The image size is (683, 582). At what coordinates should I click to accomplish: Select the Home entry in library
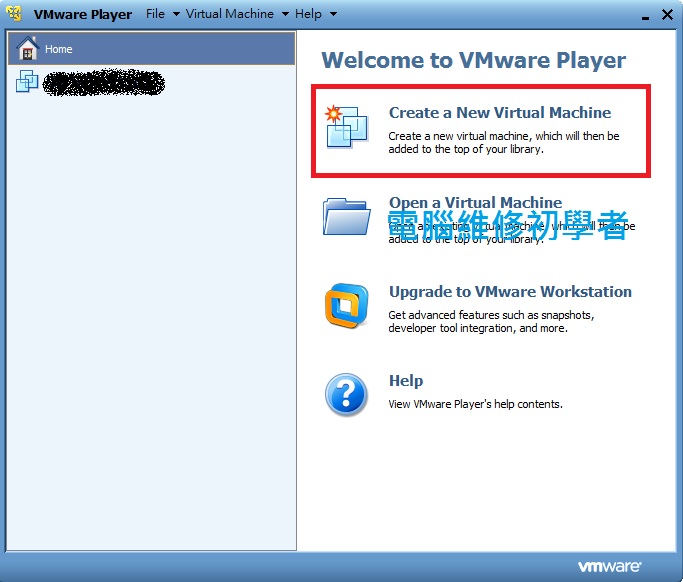(x=152, y=48)
